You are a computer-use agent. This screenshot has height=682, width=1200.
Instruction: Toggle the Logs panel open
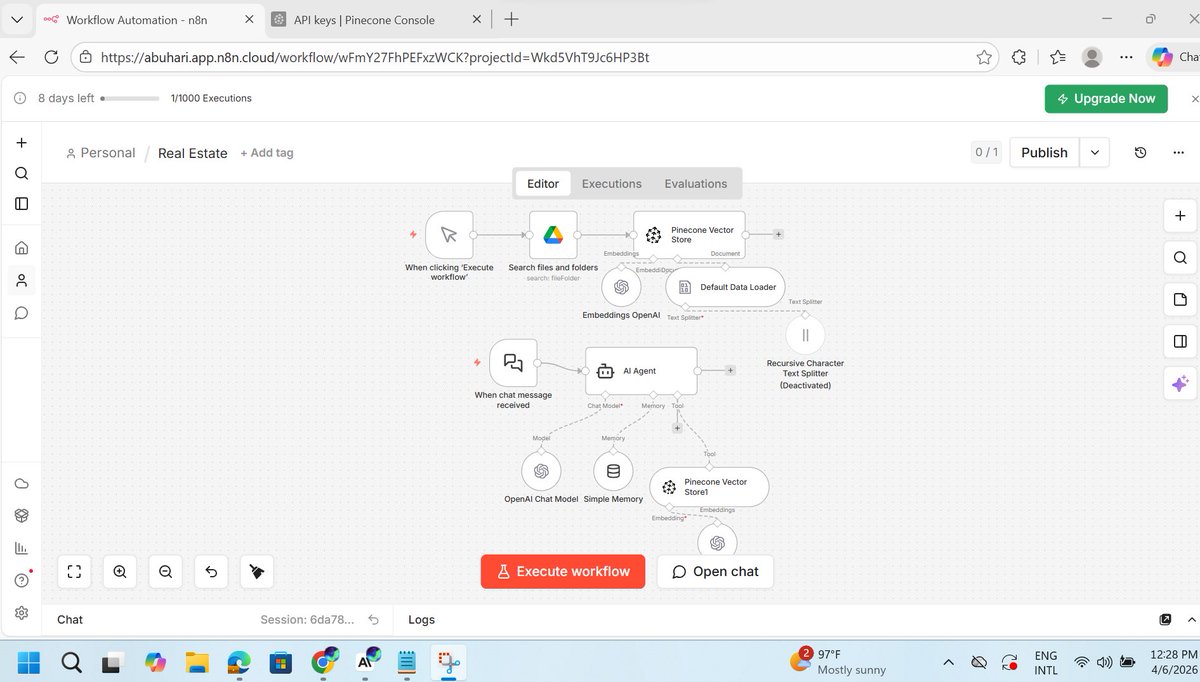[x=421, y=619]
